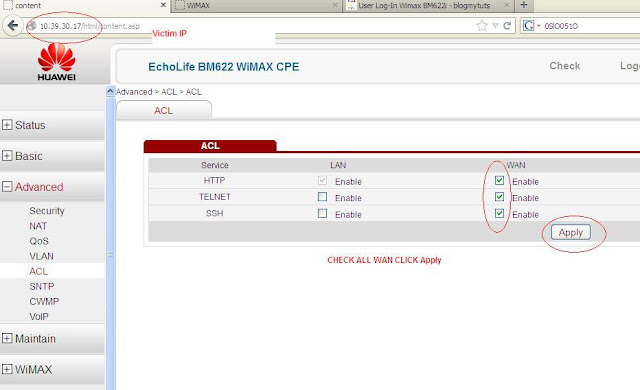The image size is (640, 390).
Task: Click the Huawei logo
Action: coord(56,62)
